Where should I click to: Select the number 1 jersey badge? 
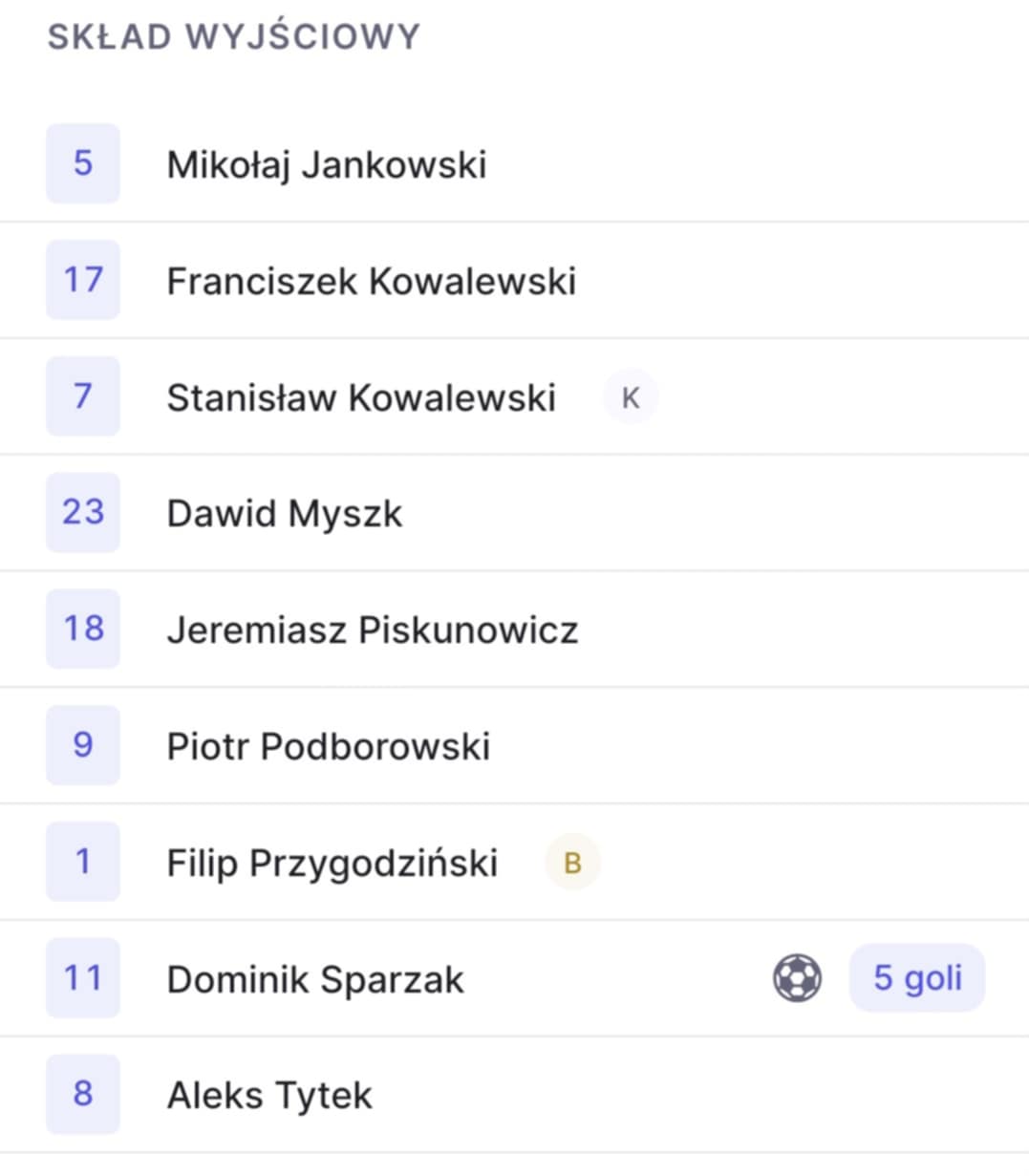[83, 862]
